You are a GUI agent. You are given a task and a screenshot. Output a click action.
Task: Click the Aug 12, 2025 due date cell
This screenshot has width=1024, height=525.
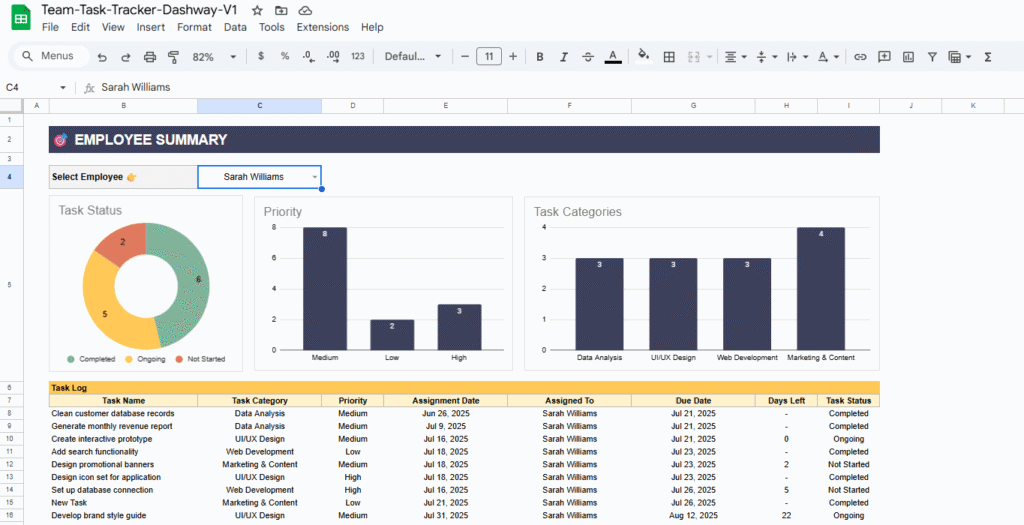point(693,516)
